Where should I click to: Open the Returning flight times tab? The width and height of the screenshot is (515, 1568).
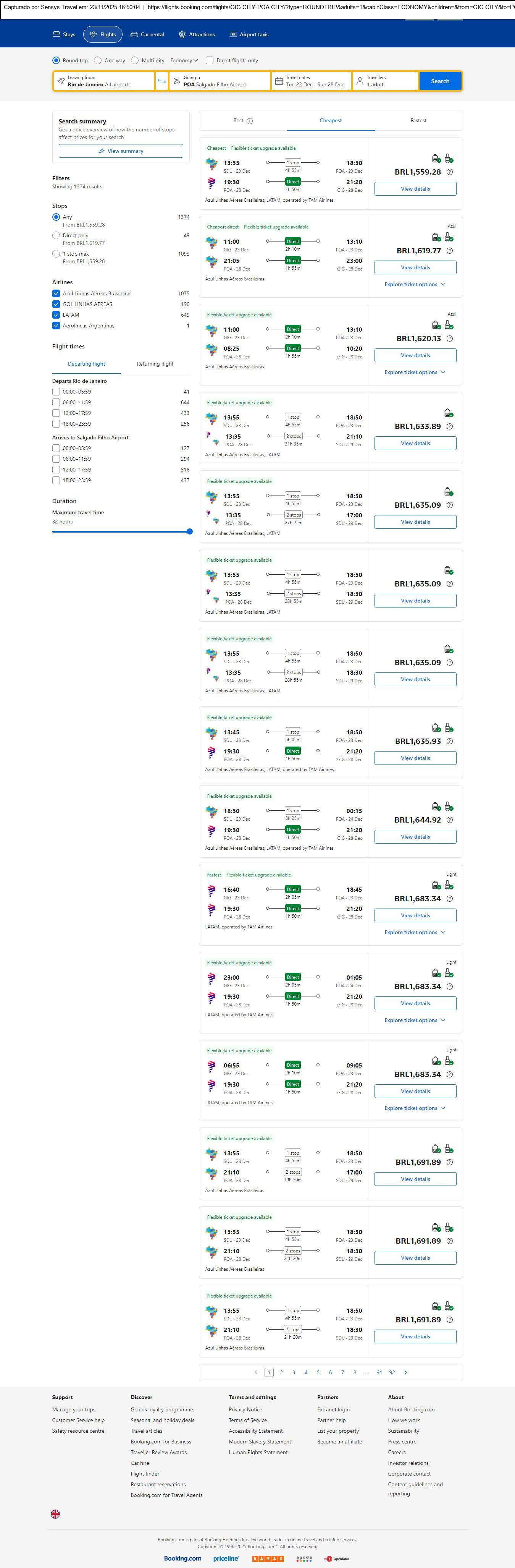(x=155, y=364)
